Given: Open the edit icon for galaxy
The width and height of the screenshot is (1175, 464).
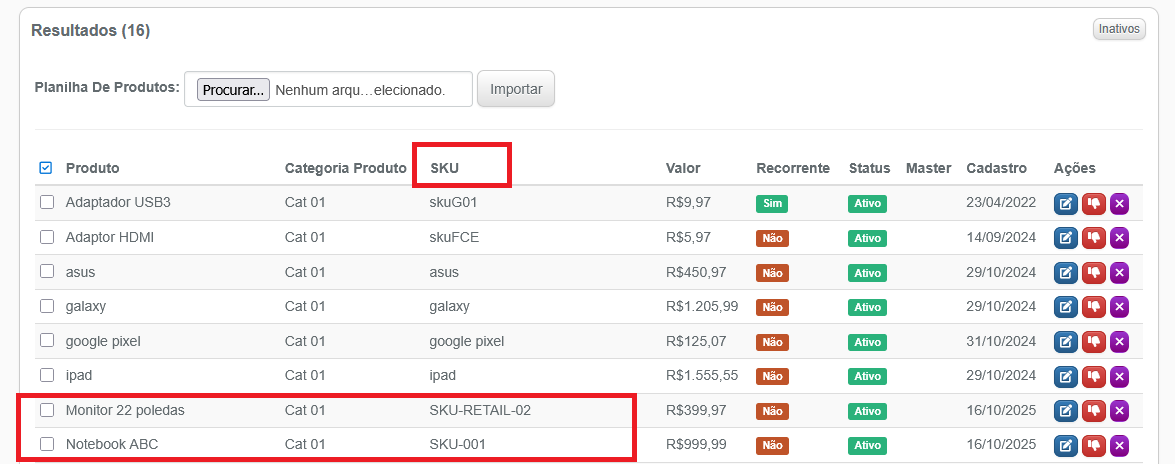Looking at the screenshot, I should tap(1066, 306).
